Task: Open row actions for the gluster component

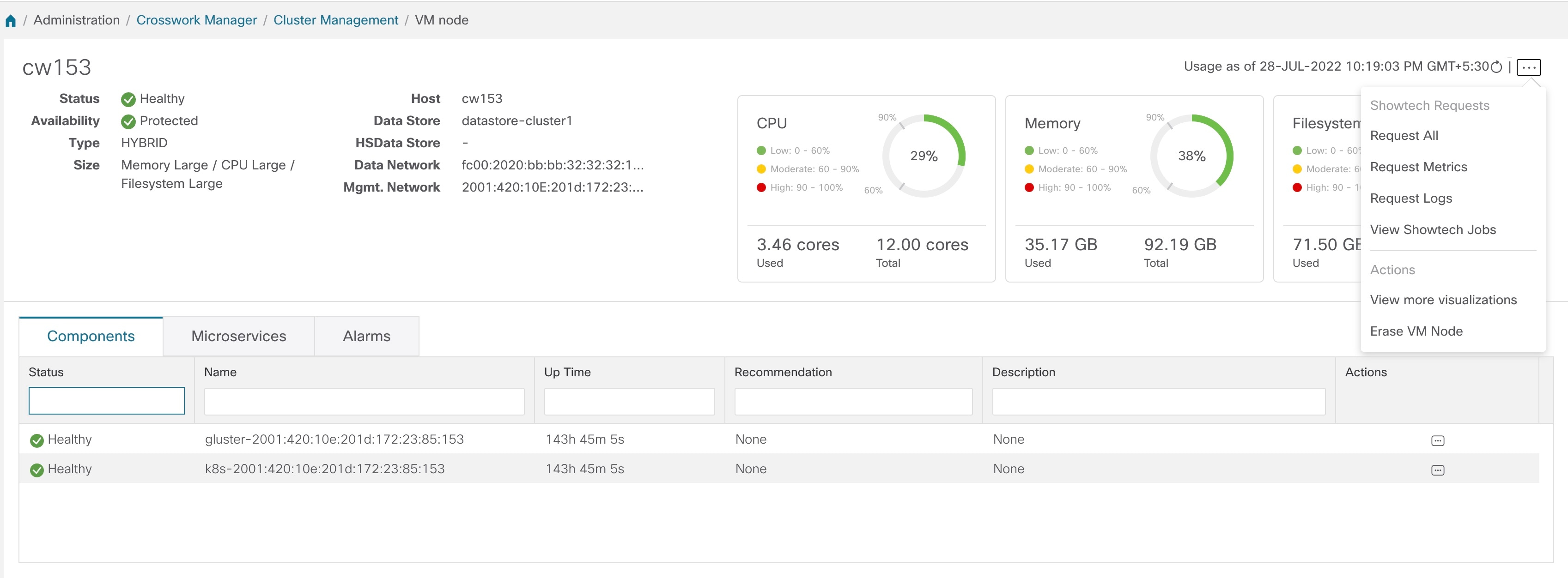Action: click(1439, 440)
